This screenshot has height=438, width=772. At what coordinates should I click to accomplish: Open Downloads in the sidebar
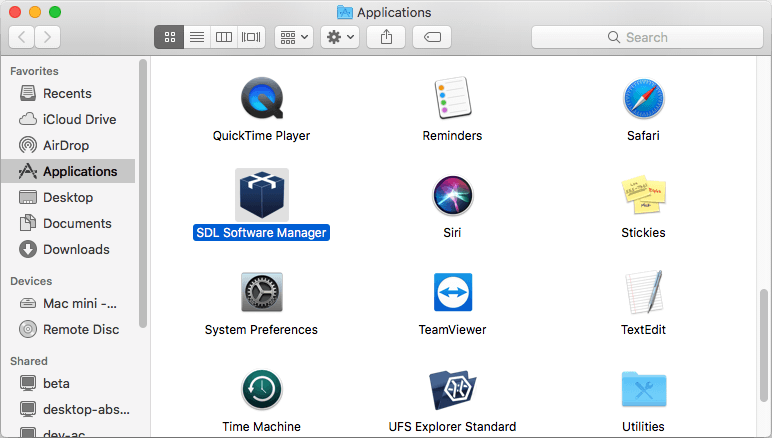[x=68, y=250]
